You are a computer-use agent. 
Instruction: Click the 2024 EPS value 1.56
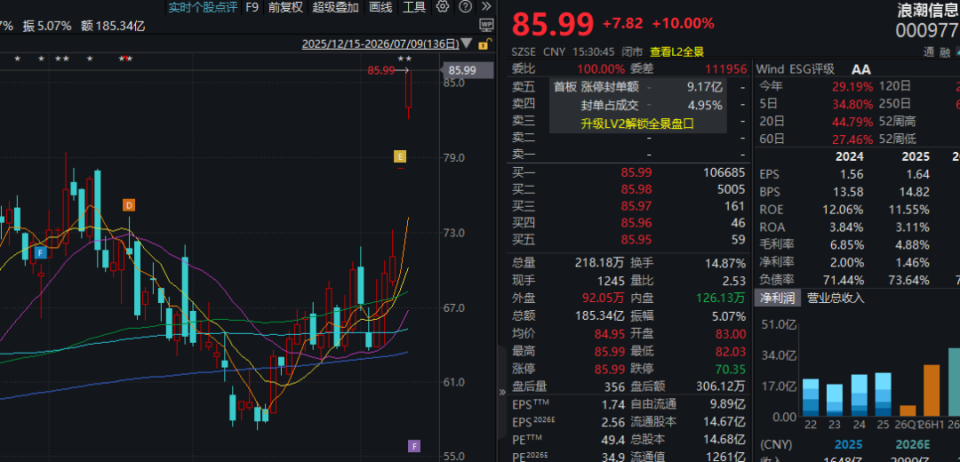[852, 174]
